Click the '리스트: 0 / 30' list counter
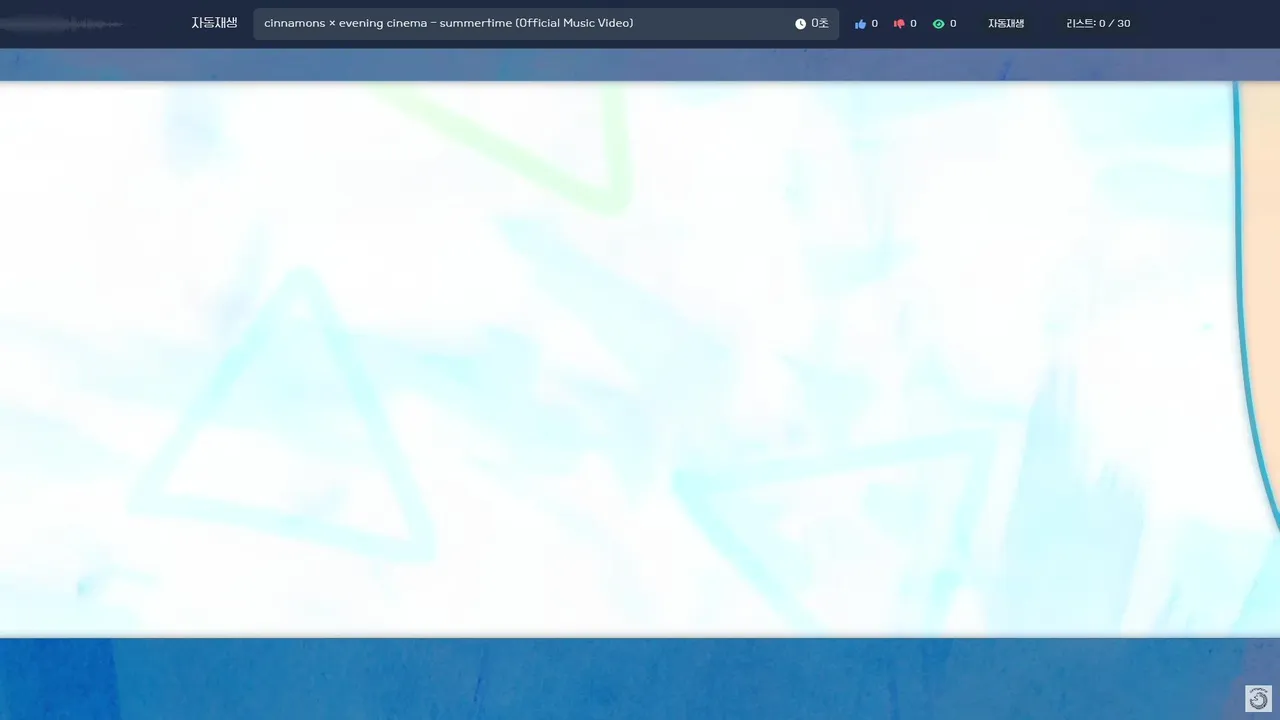1280x720 pixels. (x=1098, y=24)
